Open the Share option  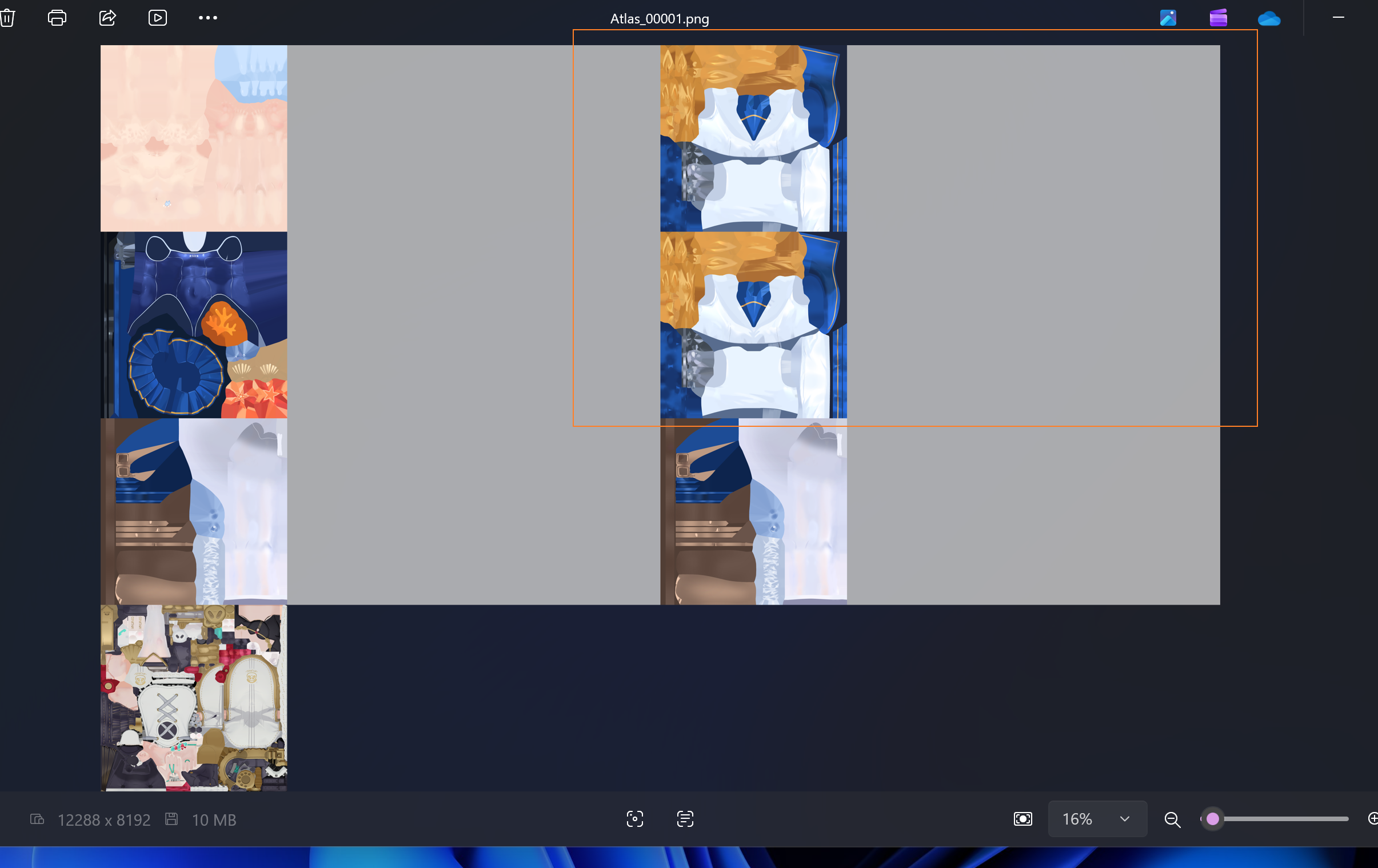[x=107, y=18]
